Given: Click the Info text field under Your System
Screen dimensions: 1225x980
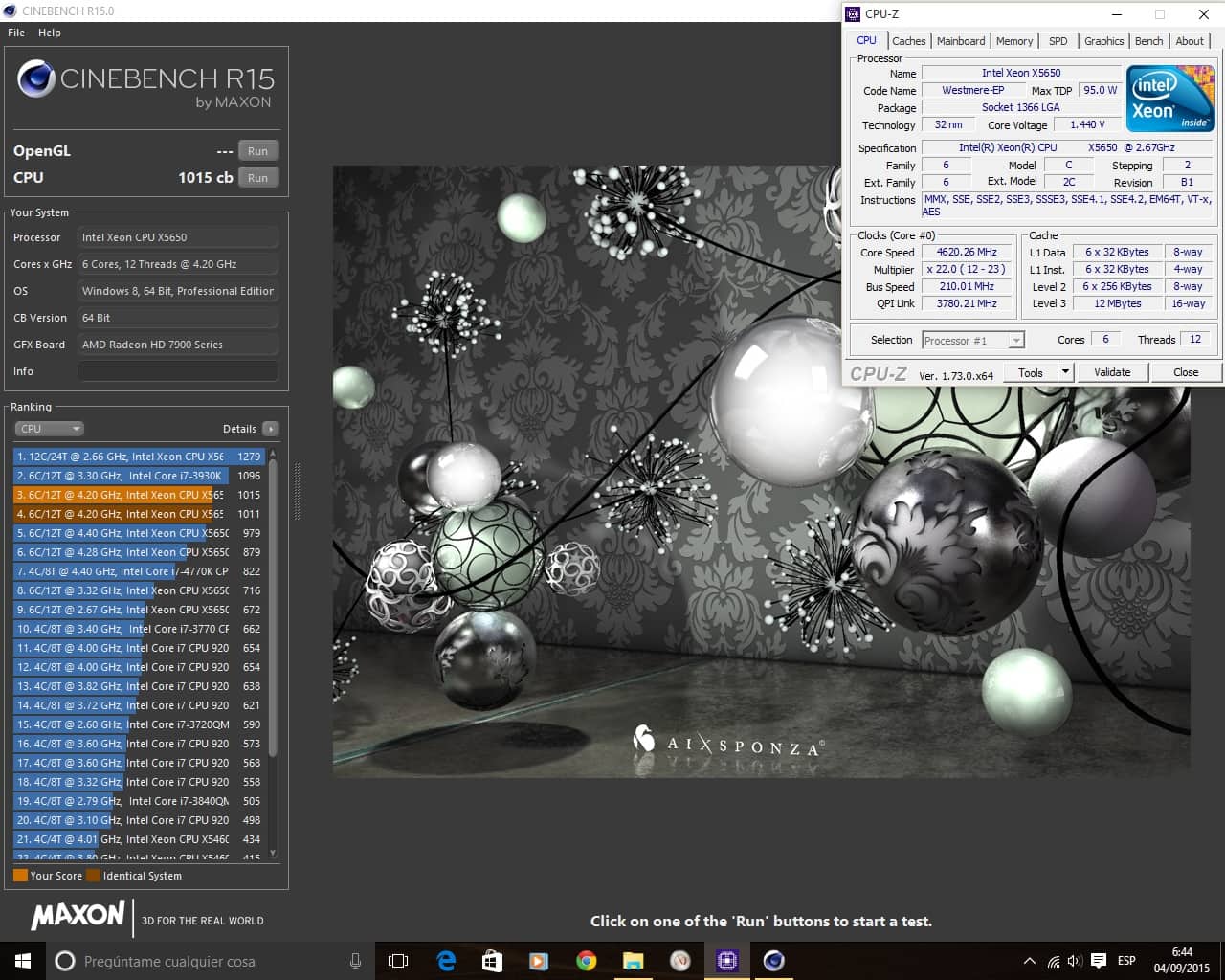Looking at the screenshot, I should coord(178,371).
